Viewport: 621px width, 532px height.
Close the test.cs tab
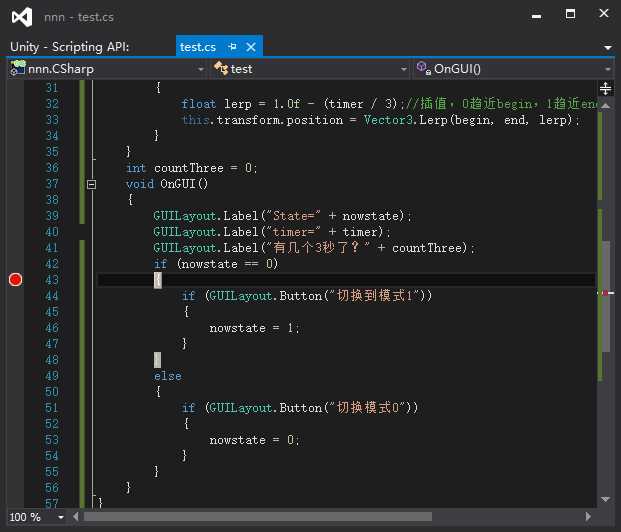coord(251,47)
